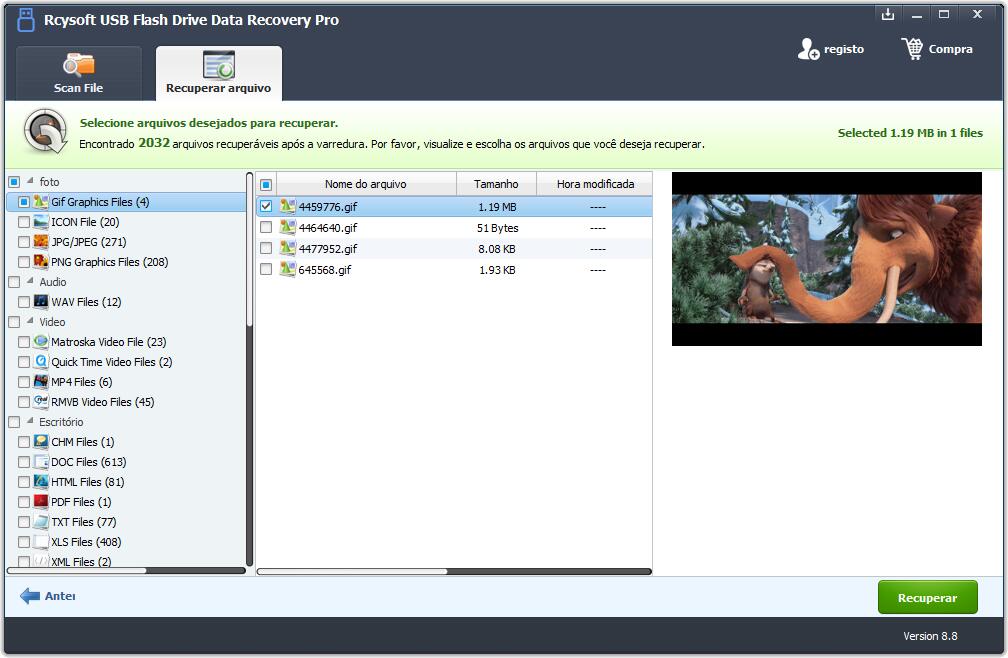Click the Recuperar arquivo tab icon

(219, 65)
